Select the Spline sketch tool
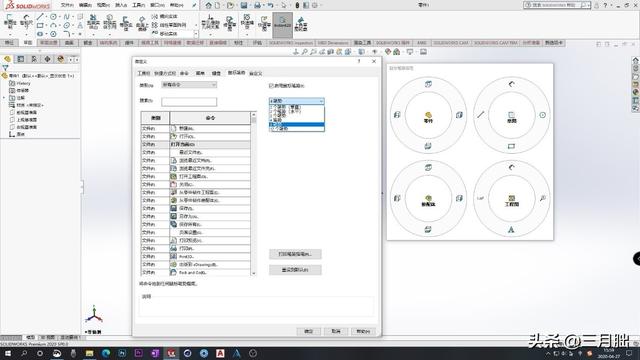640x360 pixels. pyautogui.click(x=67, y=17)
